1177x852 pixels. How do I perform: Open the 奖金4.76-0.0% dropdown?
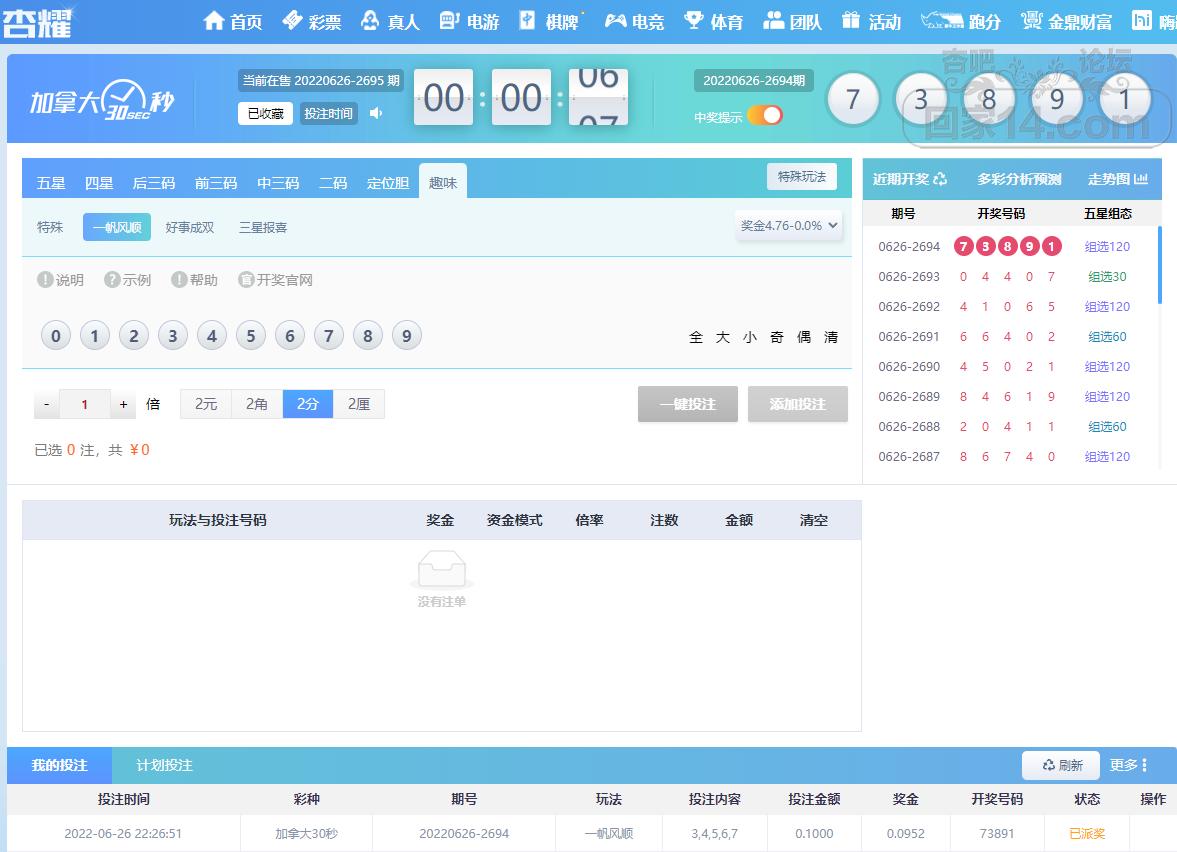tap(789, 226)
